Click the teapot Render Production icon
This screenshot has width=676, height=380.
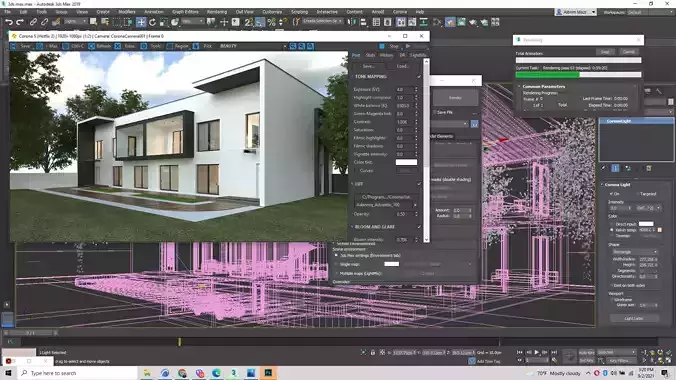[x=473, y=22]
